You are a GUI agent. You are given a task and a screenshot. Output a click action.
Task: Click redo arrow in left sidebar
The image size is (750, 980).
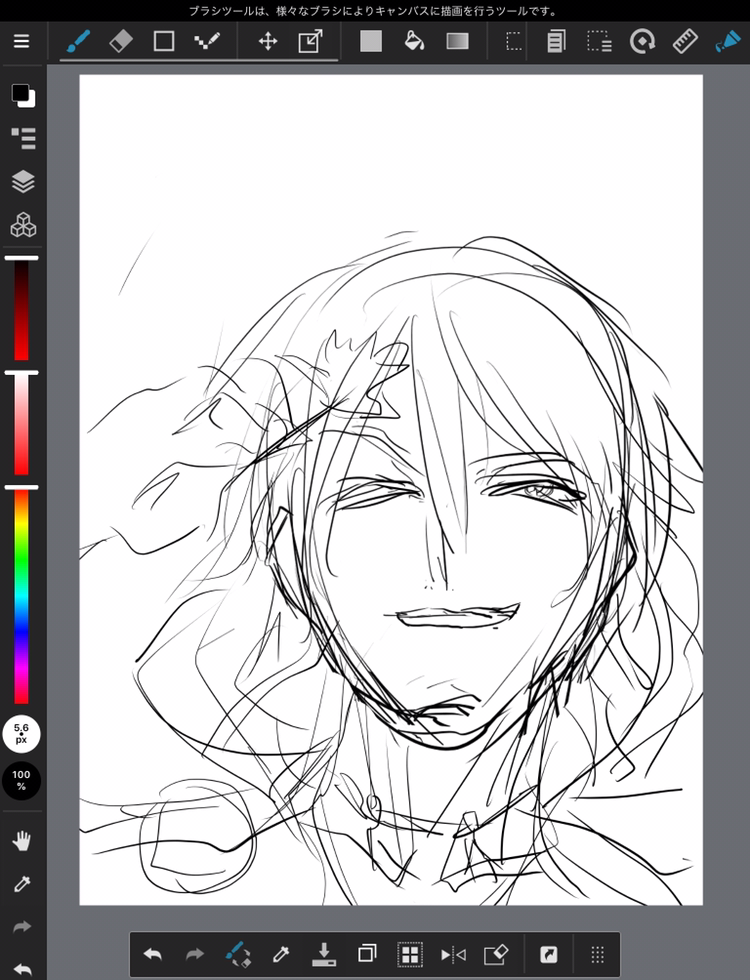pos(22,927)
